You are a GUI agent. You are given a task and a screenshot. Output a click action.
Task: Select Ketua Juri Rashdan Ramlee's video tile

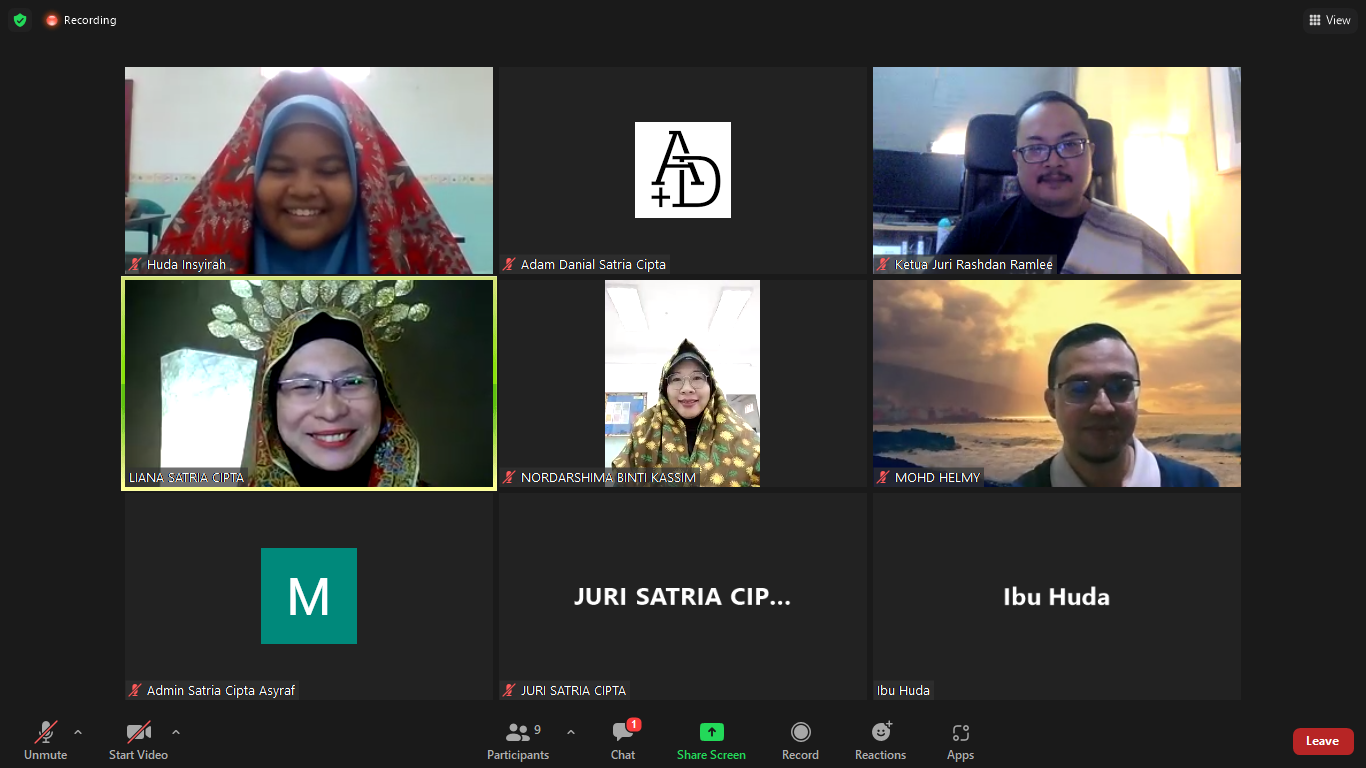click(x=1057, y=170)
